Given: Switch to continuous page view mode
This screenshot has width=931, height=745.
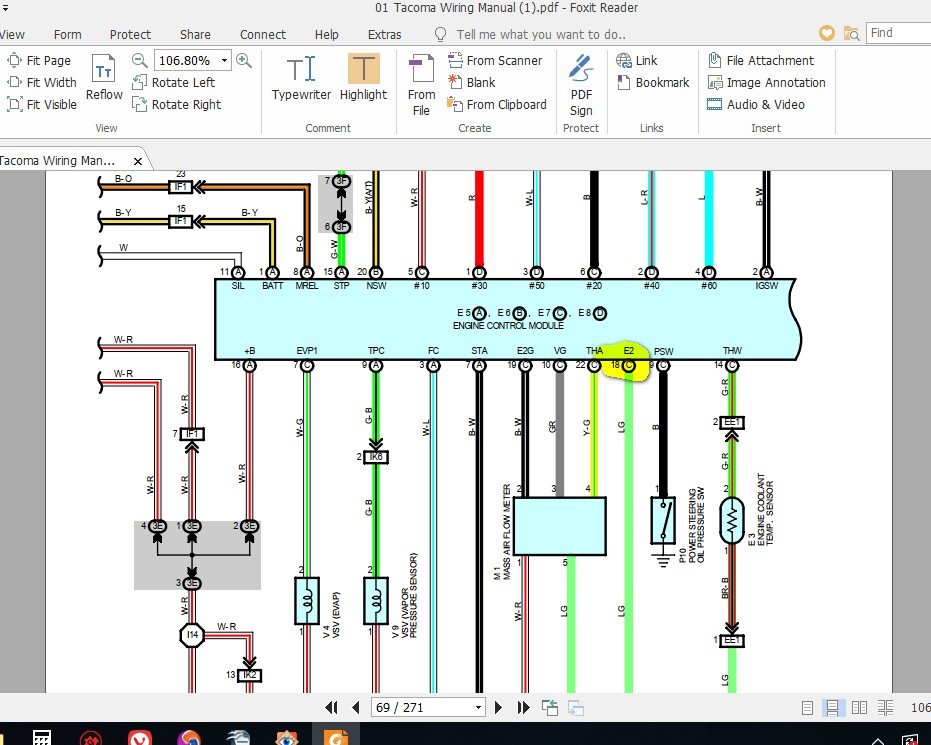Looking at the screenshot, I should [x=832, y=707].
